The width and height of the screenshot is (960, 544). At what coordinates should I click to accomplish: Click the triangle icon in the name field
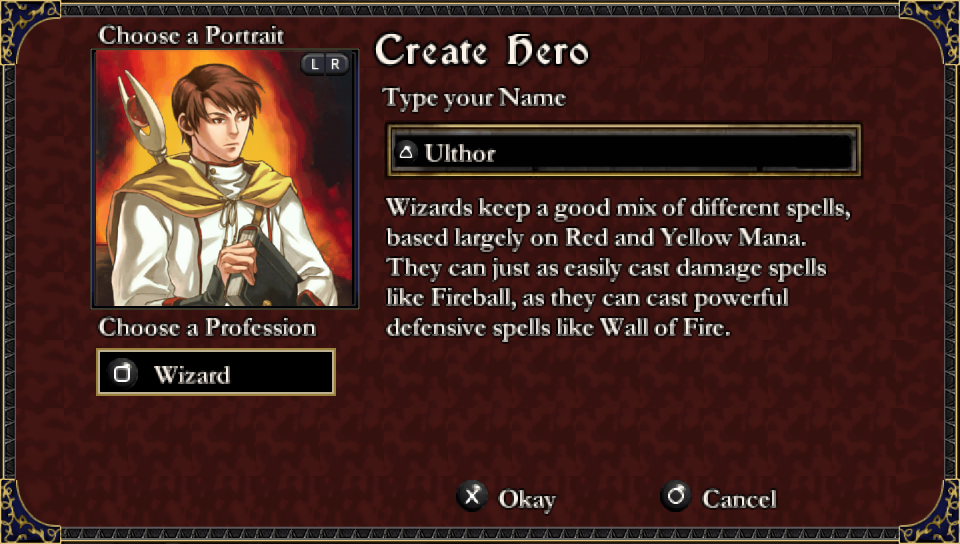click(406, 152)
